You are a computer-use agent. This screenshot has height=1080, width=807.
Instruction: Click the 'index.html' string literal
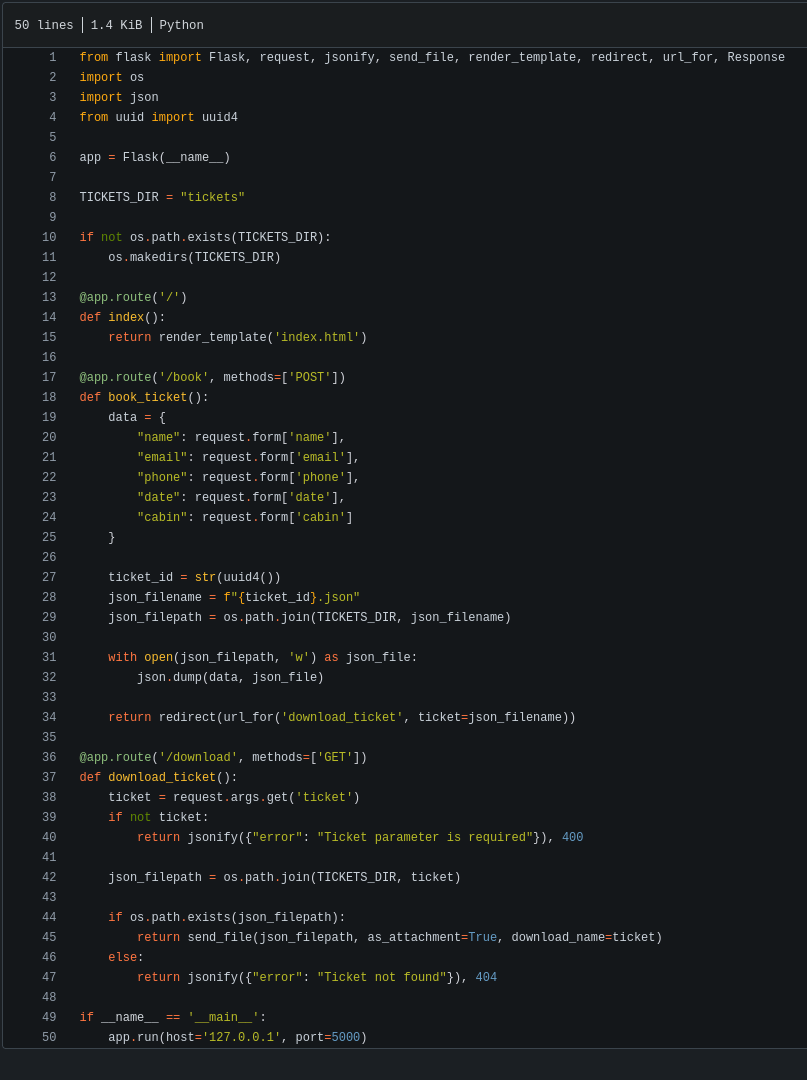click(x=317, y=337)
